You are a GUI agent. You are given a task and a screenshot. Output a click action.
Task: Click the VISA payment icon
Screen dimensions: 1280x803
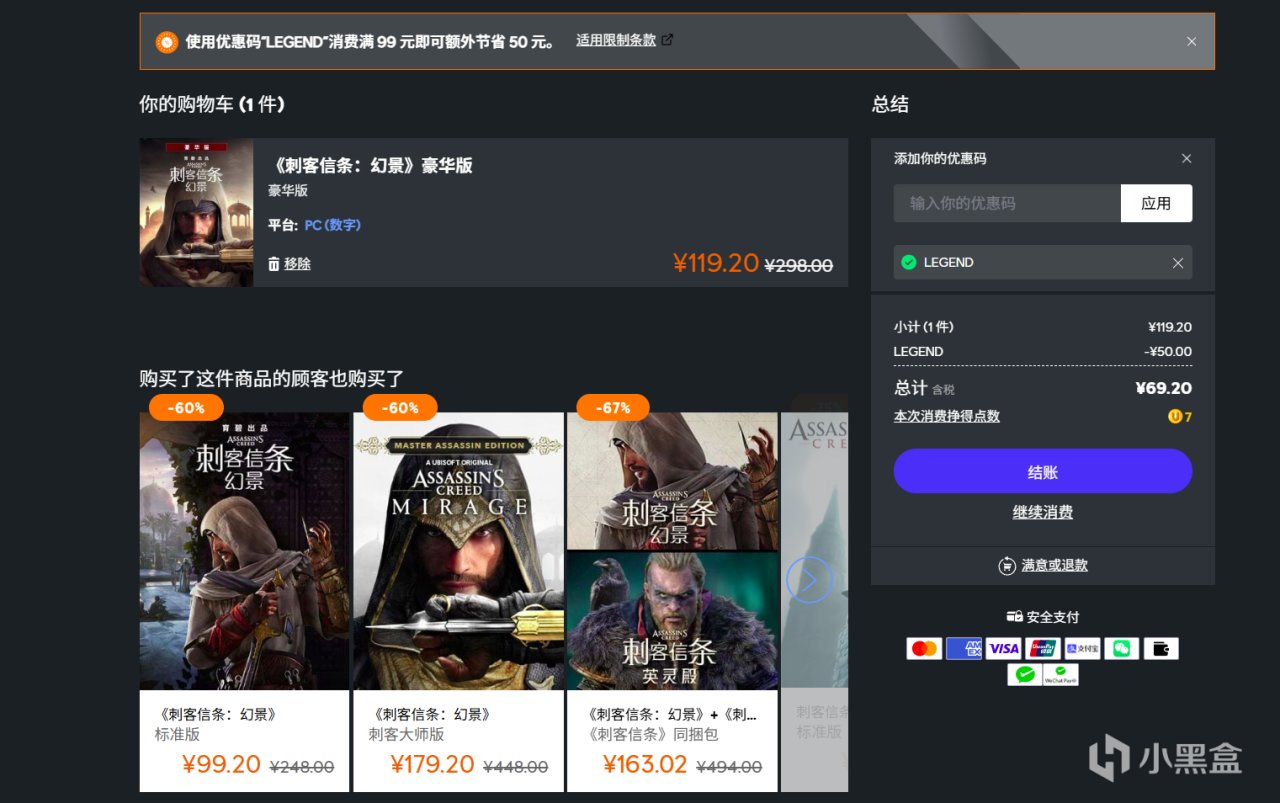(x=1003, y=649)
